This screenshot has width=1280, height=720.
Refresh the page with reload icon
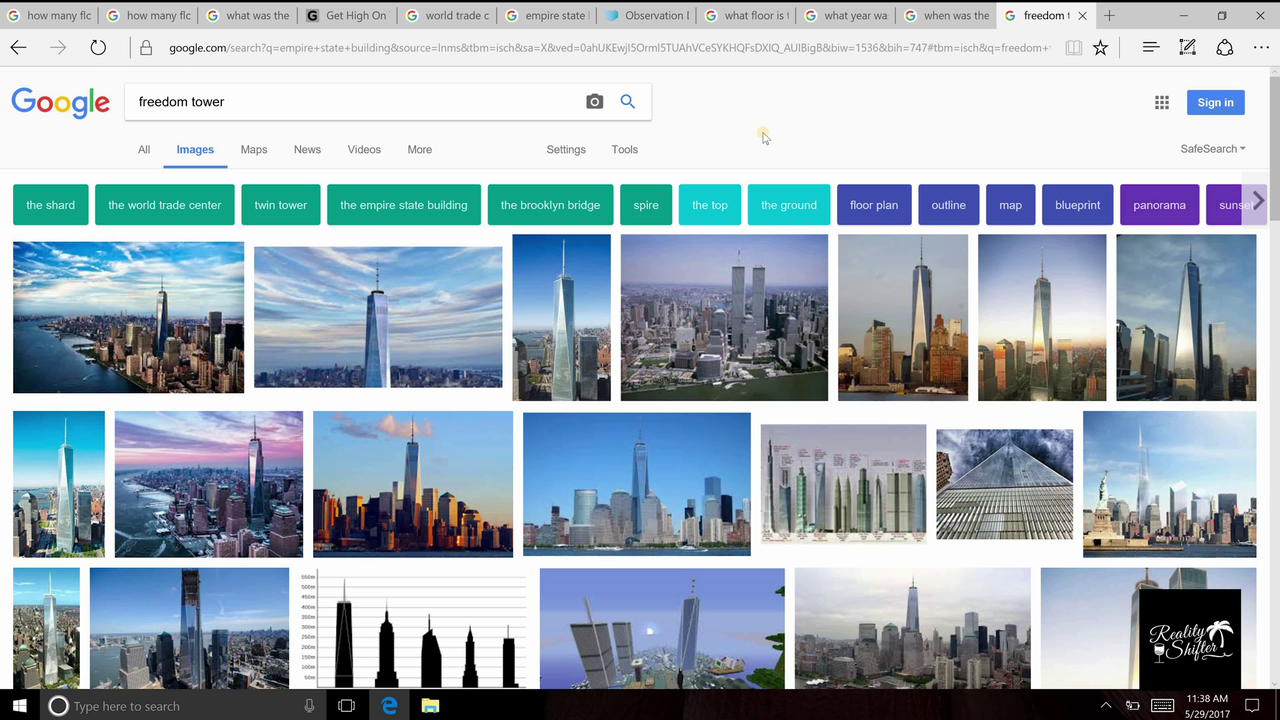[x=98, y=48]
